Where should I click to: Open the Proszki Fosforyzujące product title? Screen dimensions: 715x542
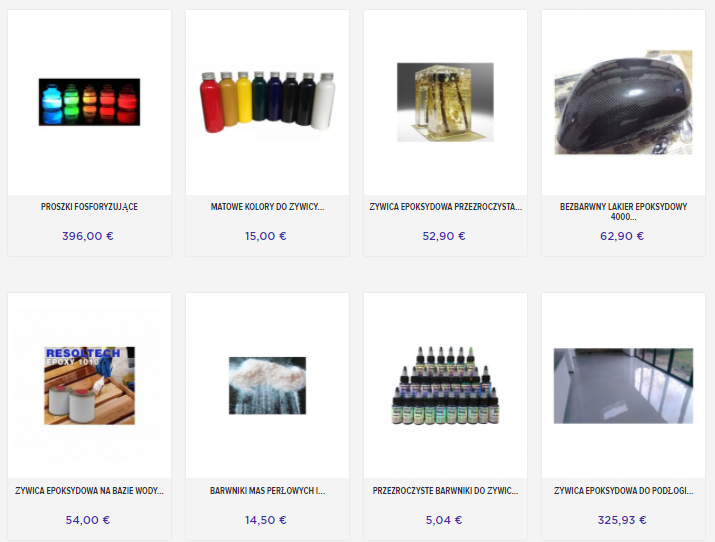coord(89,206)
